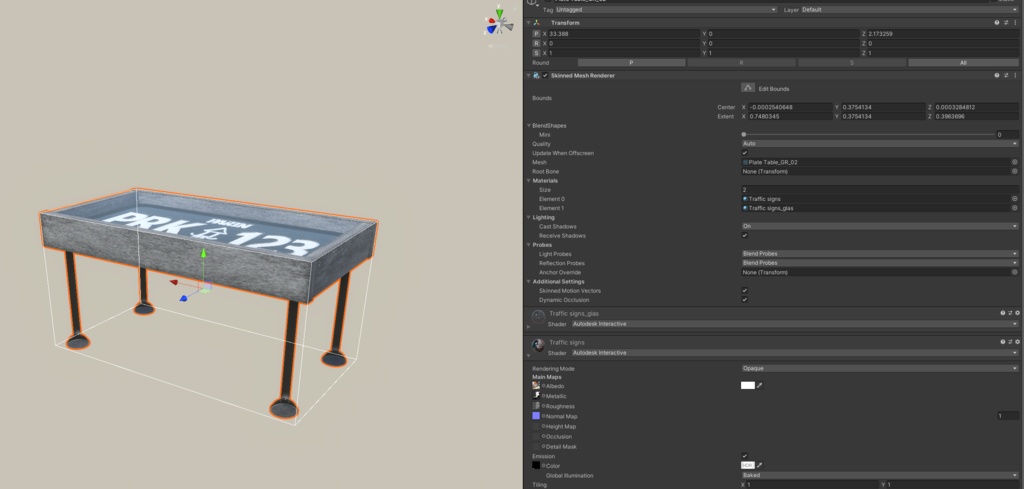Collapse the Additional Settings foldout
1024x489 pixels.
coord(529,281)
